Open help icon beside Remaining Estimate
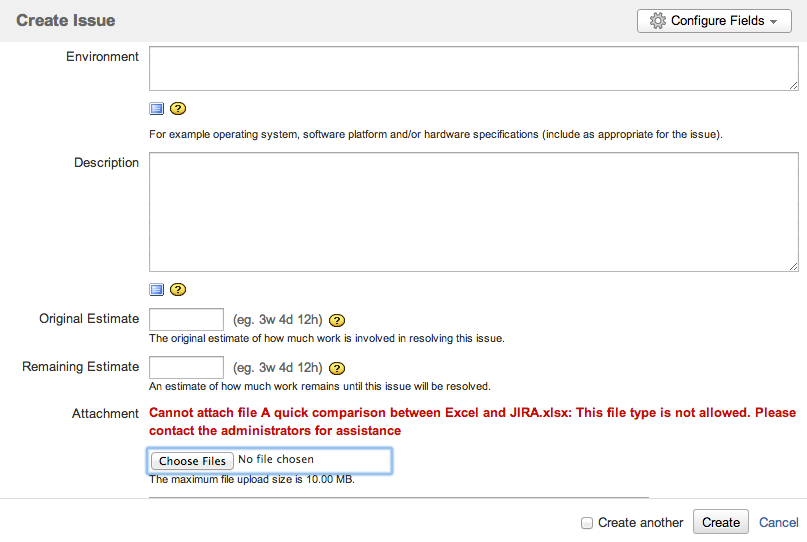807x542 pixels. [x=337, y=368]
